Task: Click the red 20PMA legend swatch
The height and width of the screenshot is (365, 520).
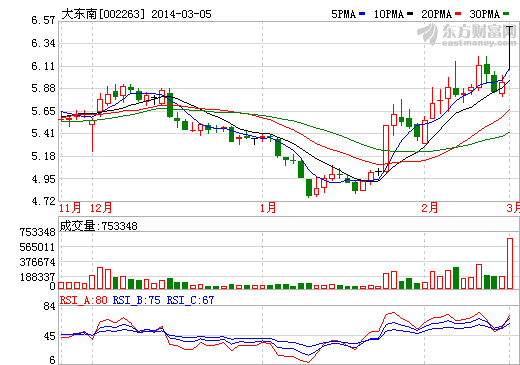Action: tap(458, 14)
